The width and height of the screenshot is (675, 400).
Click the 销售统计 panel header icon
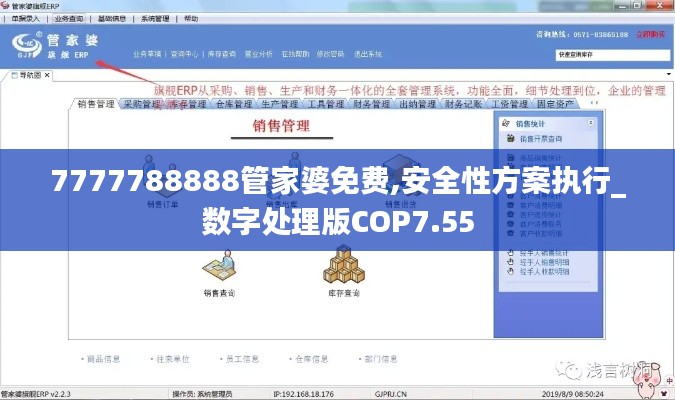click(506, 124)
